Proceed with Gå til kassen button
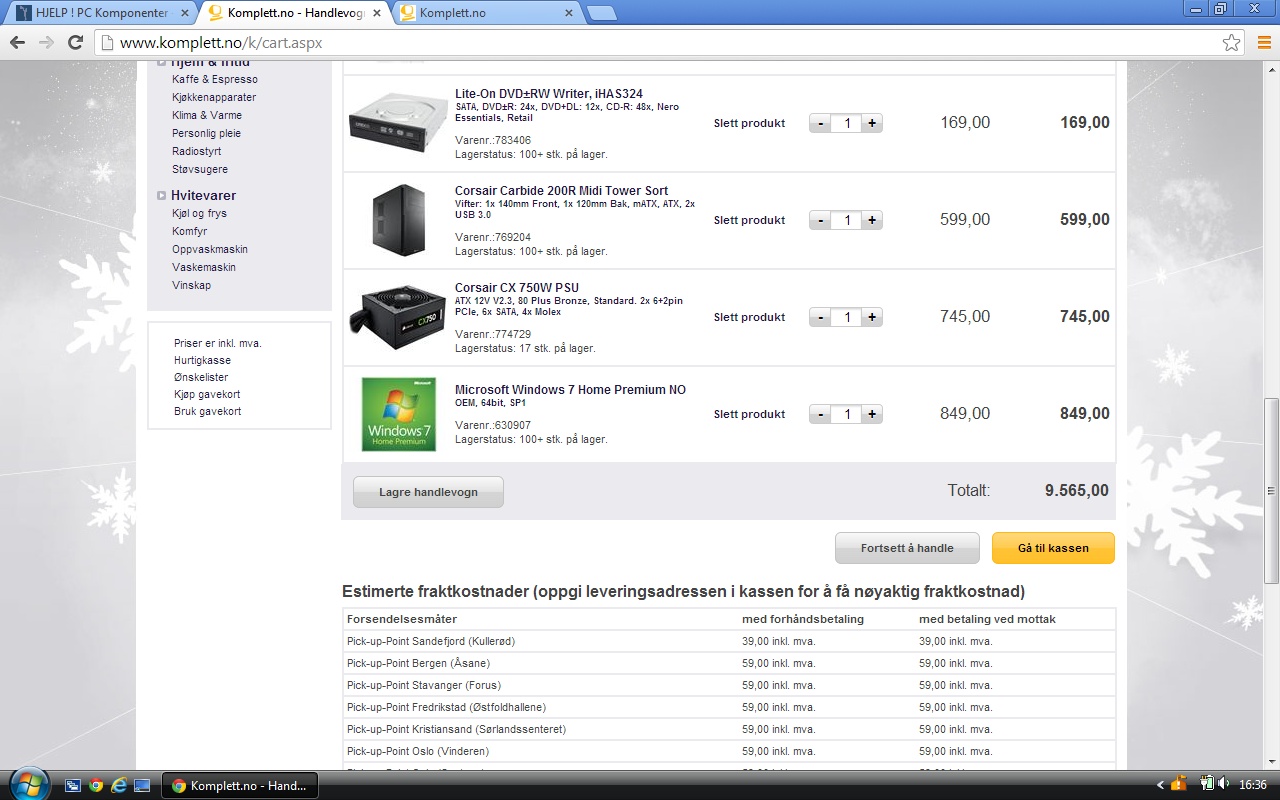Viewport: 1280px width, 800px height. tap(1053, 548)
